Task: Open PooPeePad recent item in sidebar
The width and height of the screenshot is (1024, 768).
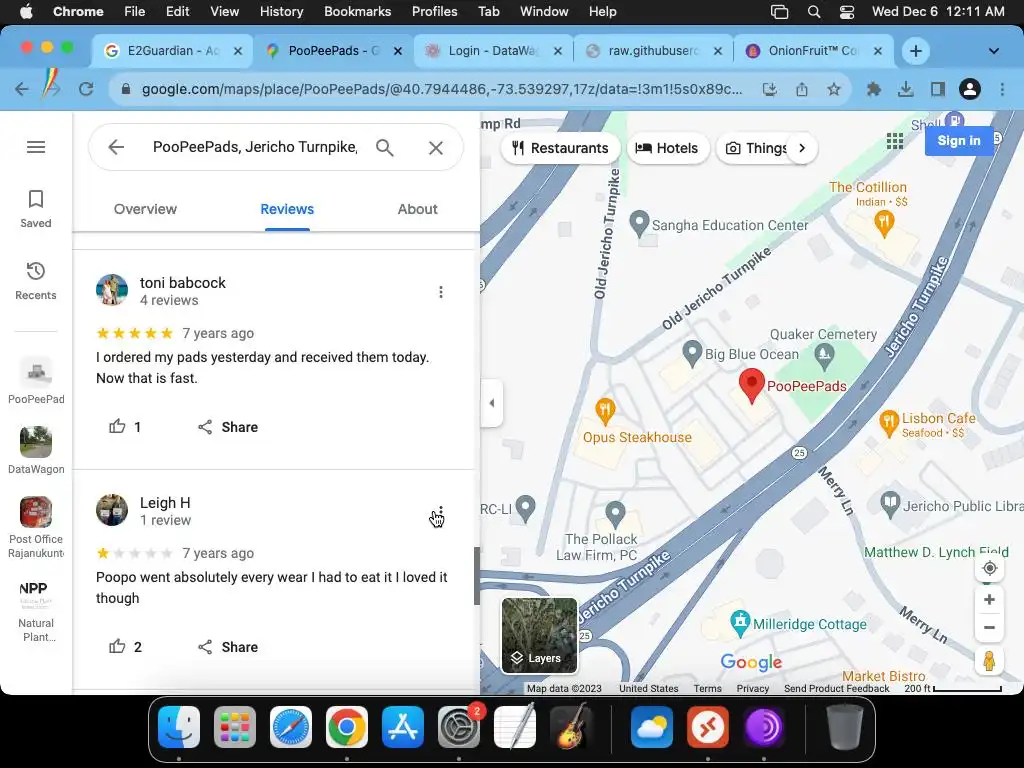Action: point(36,381)
